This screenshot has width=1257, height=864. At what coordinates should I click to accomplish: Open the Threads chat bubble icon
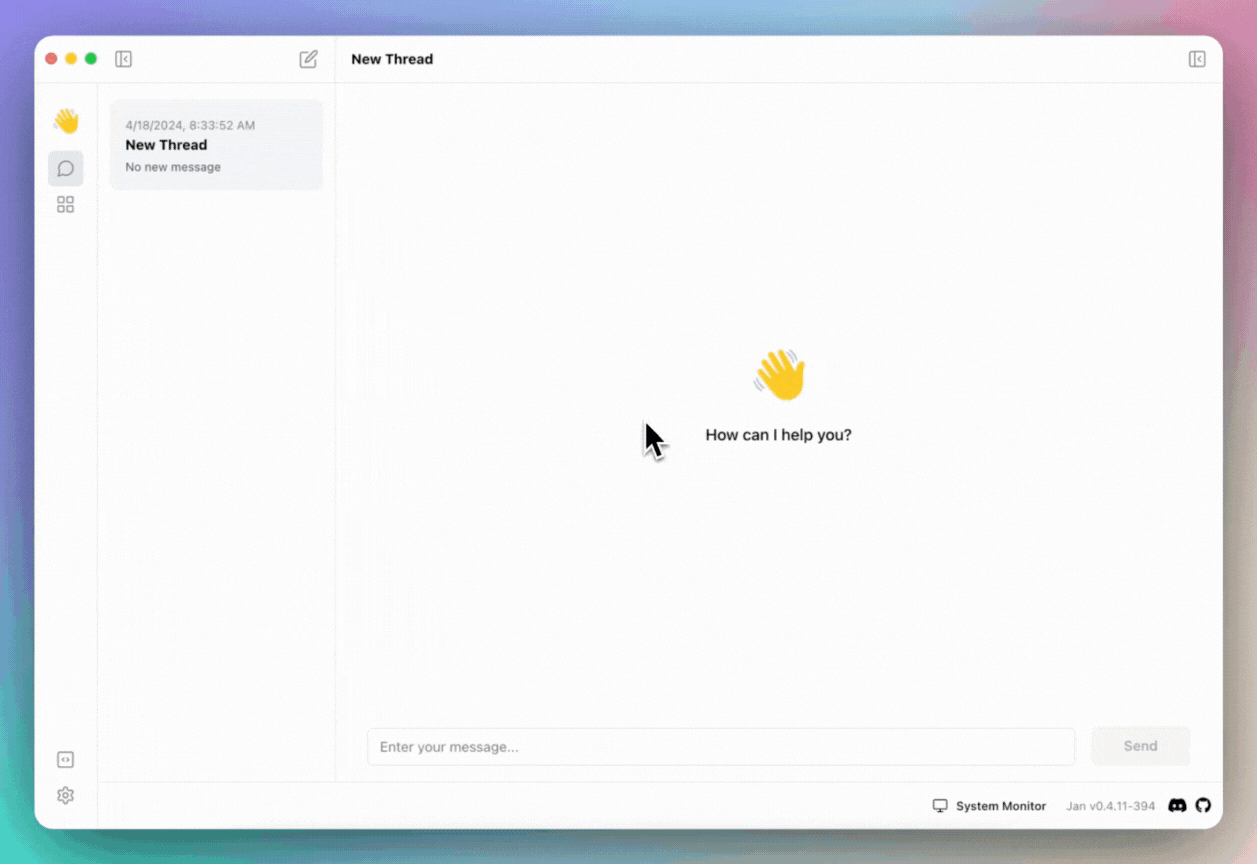(x=66, y=168)
